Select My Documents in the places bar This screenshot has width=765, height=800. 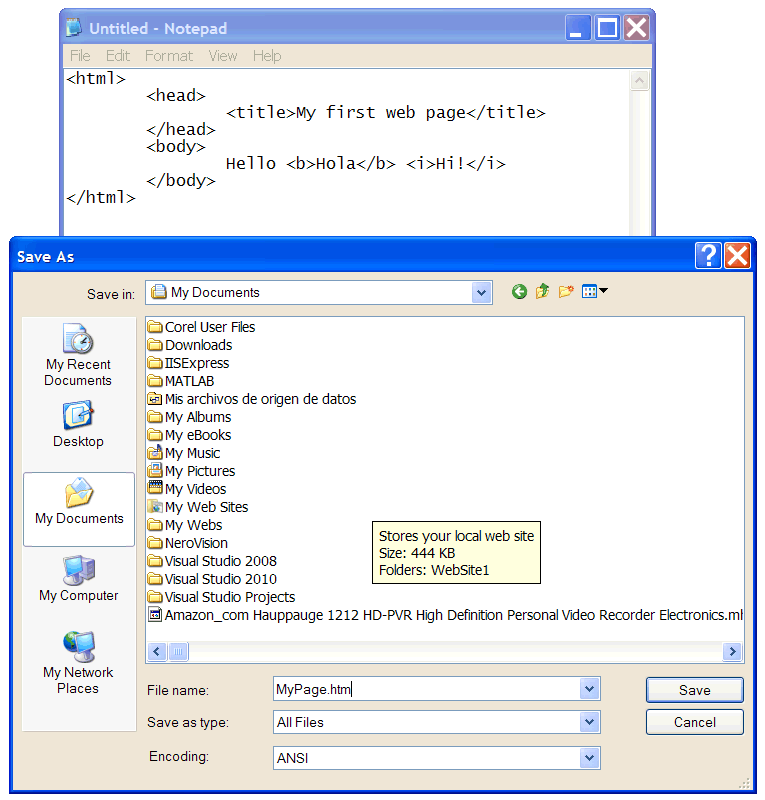coord(79,509)
